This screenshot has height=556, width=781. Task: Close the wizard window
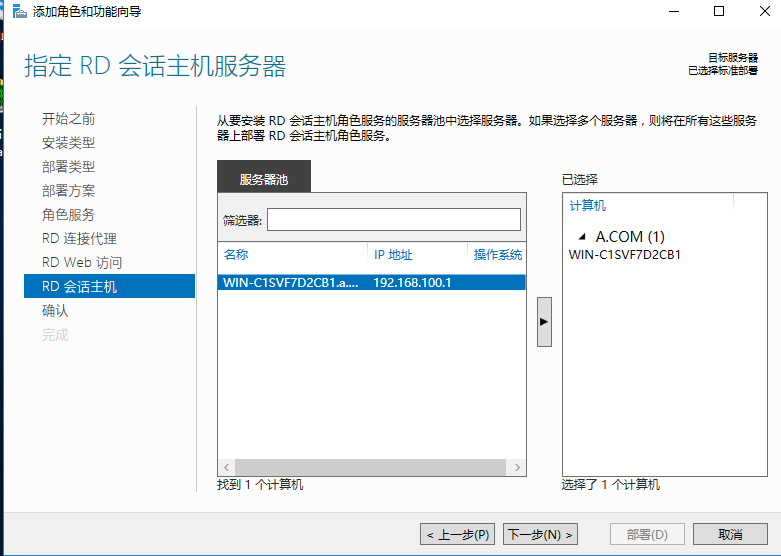point(765,11)
